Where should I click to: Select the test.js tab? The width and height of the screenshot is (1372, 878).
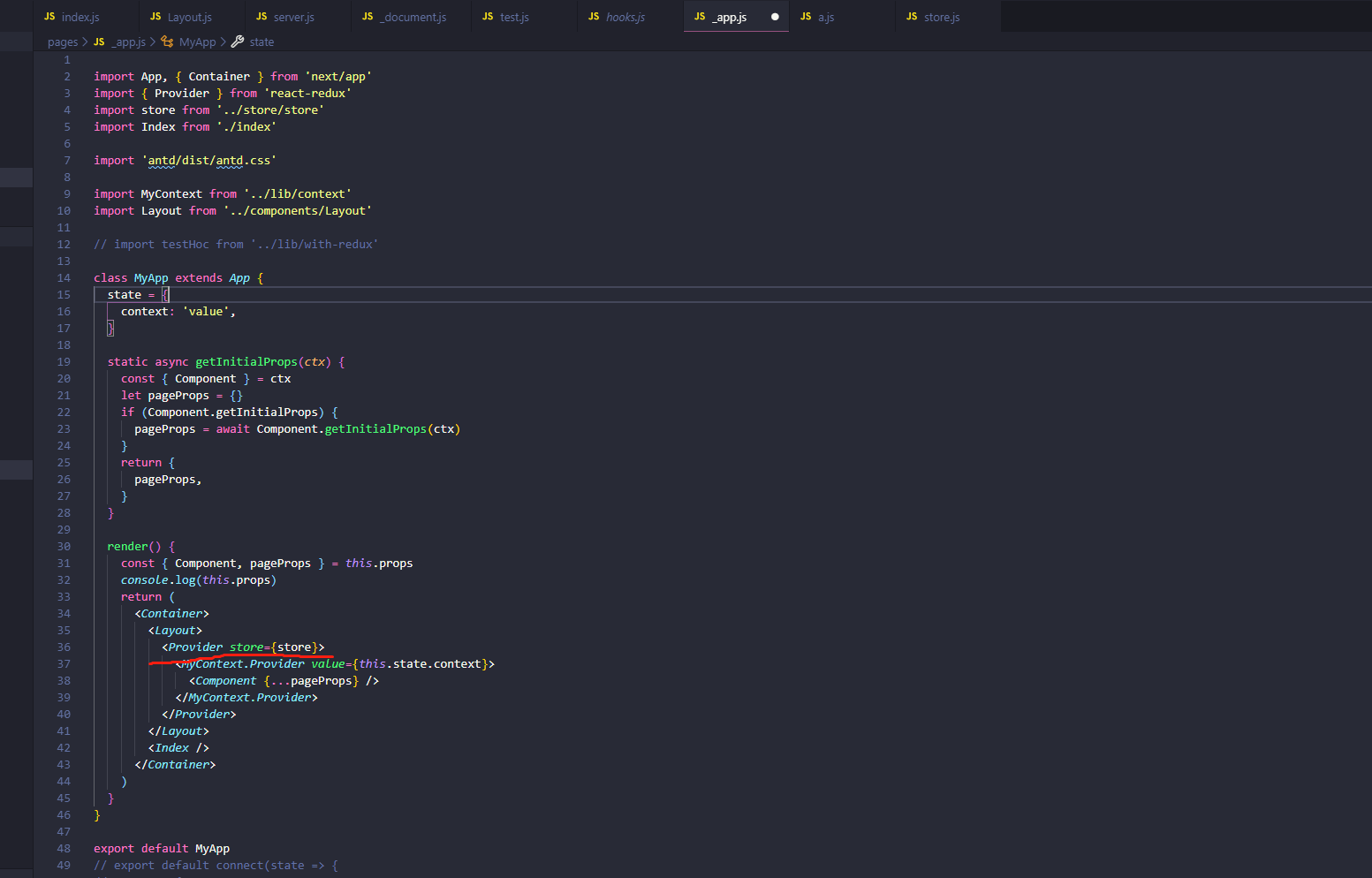(x=524, y=17)
